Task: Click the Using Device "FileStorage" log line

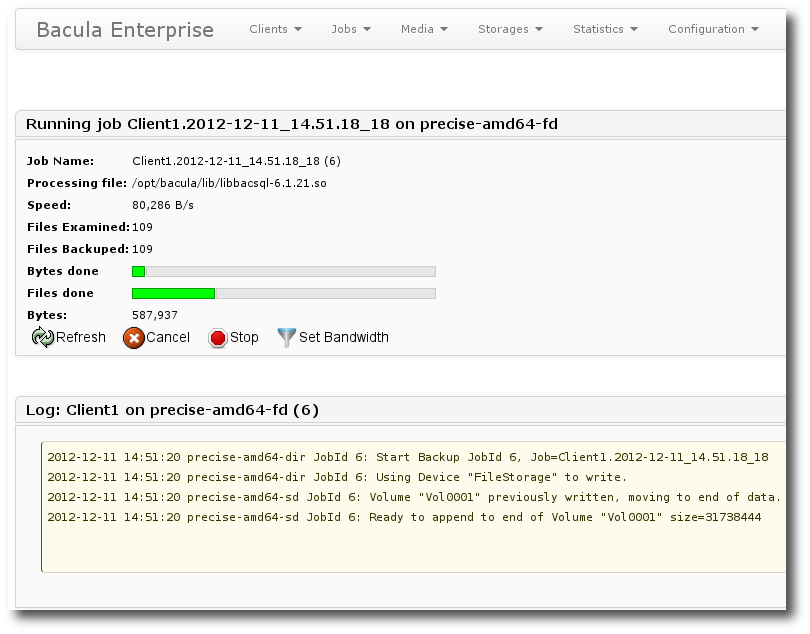Action: [337, 477]
